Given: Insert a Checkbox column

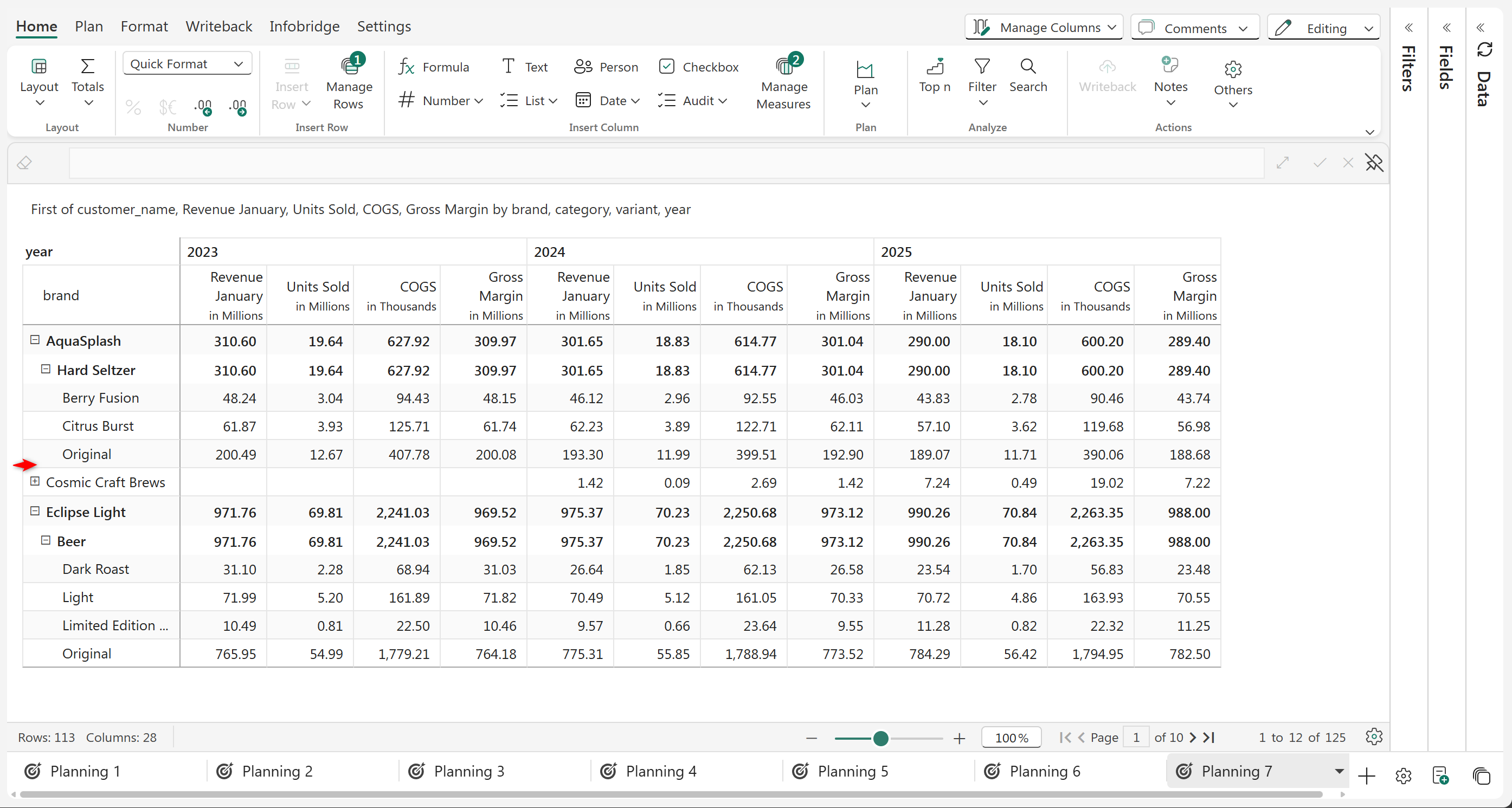Looking at the screenshot, I should [698, 67].
